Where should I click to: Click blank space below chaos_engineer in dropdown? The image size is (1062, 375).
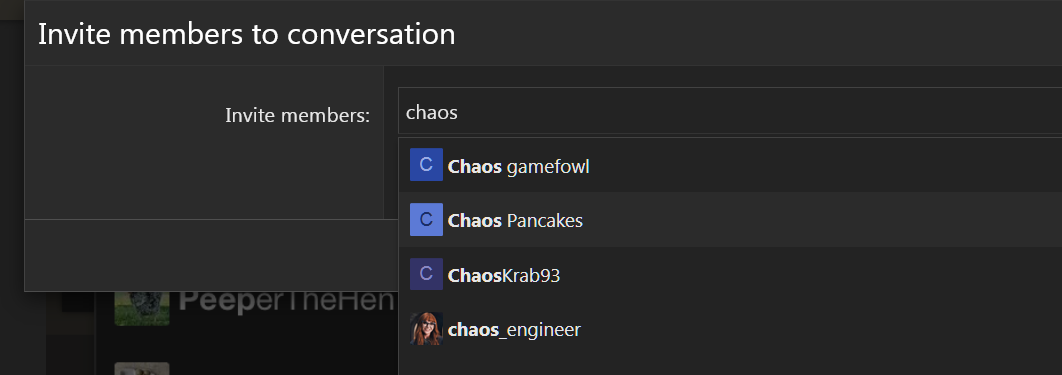730,366
